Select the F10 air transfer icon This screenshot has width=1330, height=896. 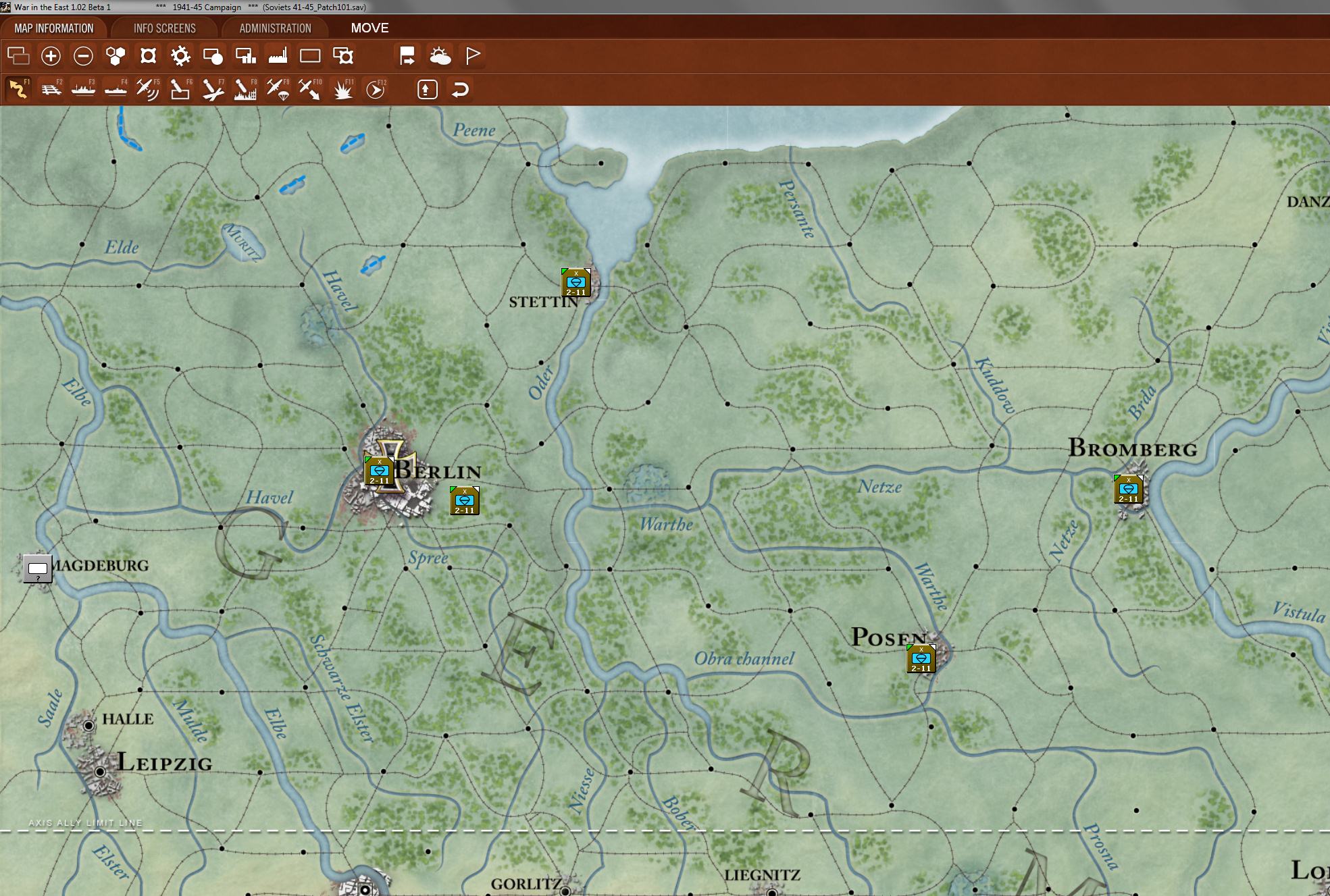click(310, 89)
